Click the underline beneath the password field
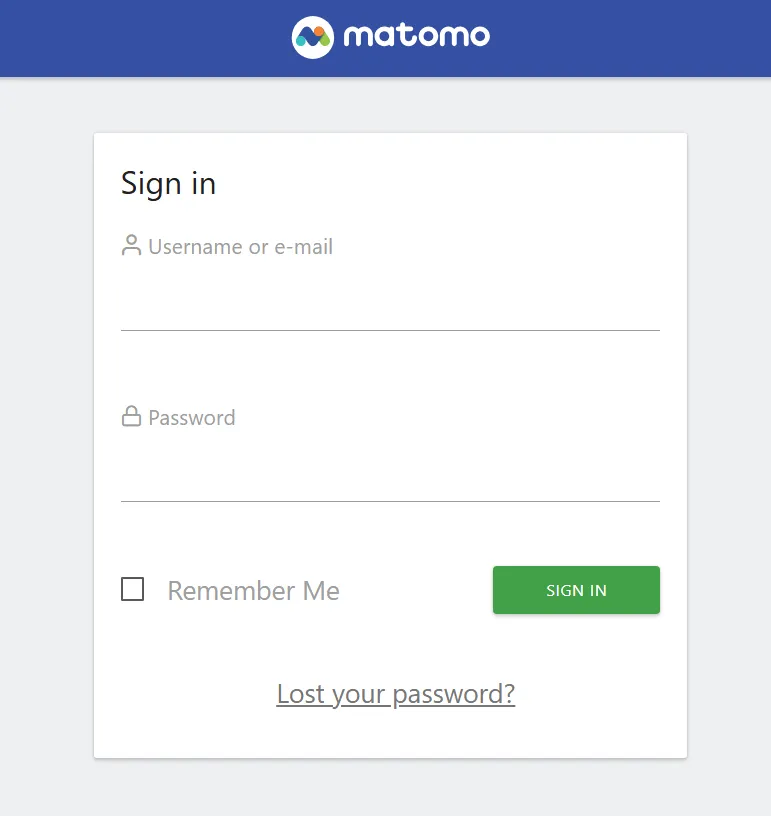Image resolution: width=771 pixels, height=816 pixels. [390, 498]
